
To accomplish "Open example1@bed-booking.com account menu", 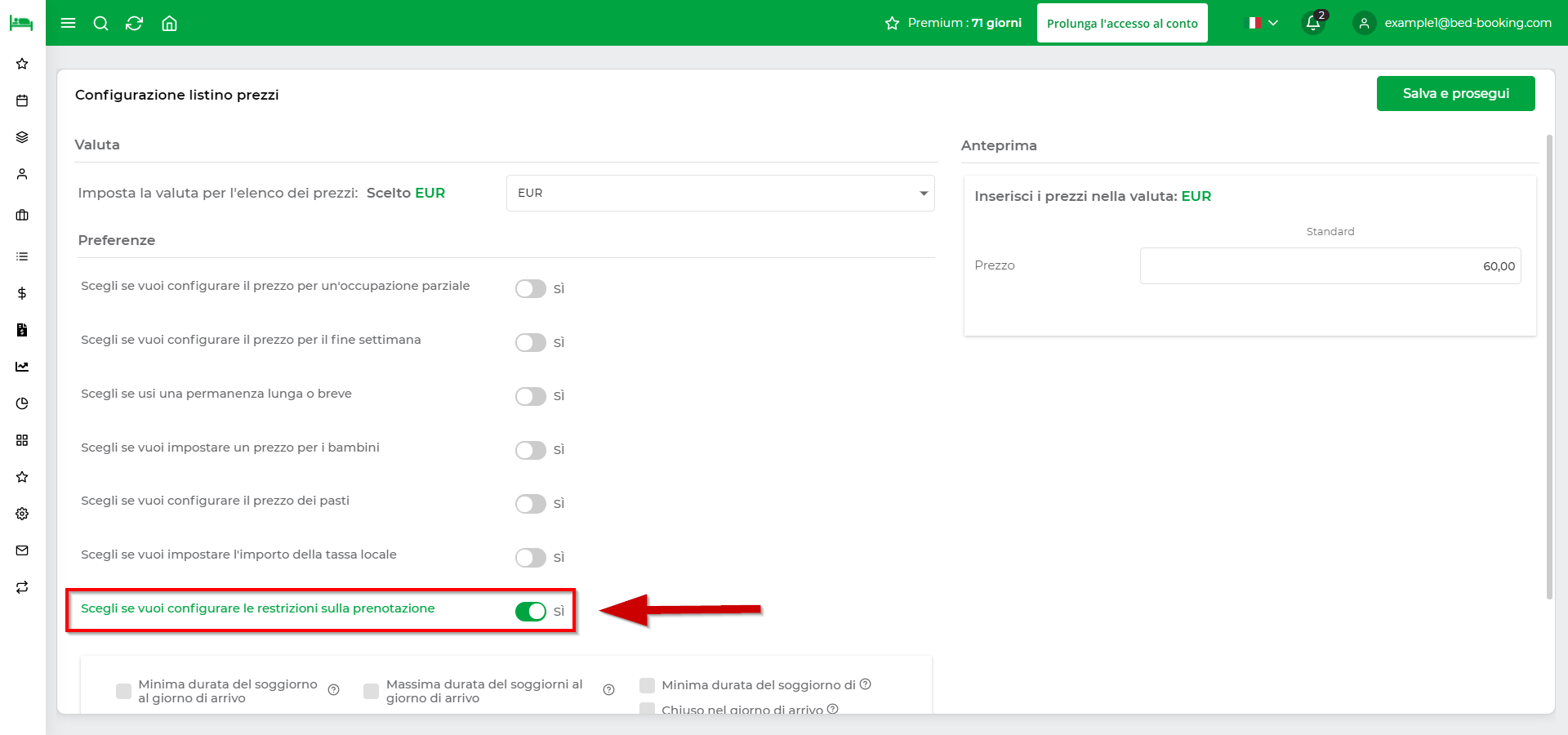I will point(1468,23).
